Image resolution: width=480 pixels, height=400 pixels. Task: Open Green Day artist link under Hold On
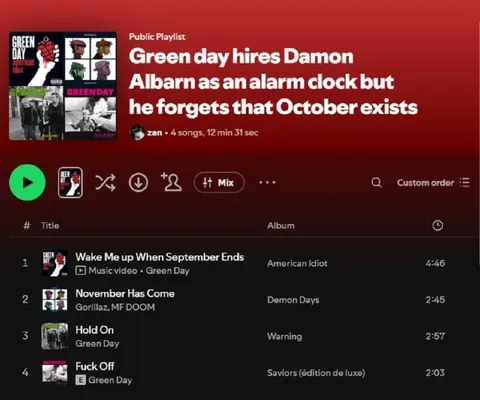pos(97,344)
